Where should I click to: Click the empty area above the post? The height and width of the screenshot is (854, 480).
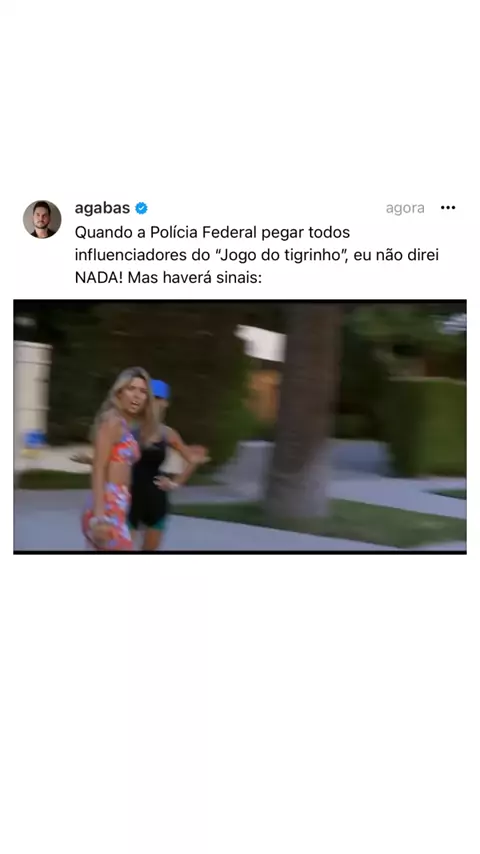coord(240,98)
